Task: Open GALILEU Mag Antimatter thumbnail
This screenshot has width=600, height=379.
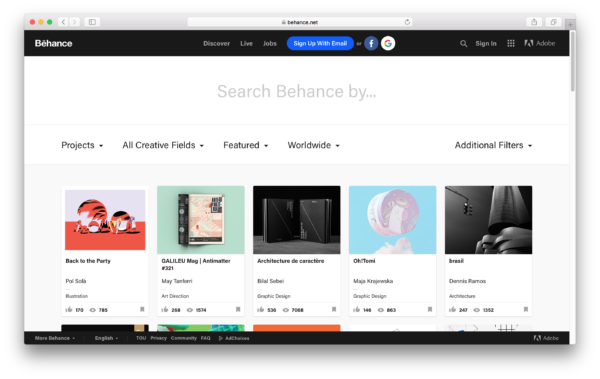Action: tap(201, 220)
